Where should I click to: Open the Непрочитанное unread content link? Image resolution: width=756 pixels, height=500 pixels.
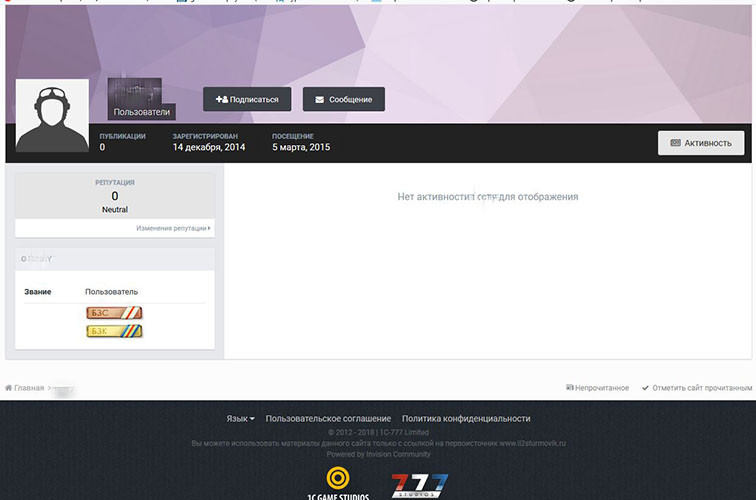click(597, 388)
